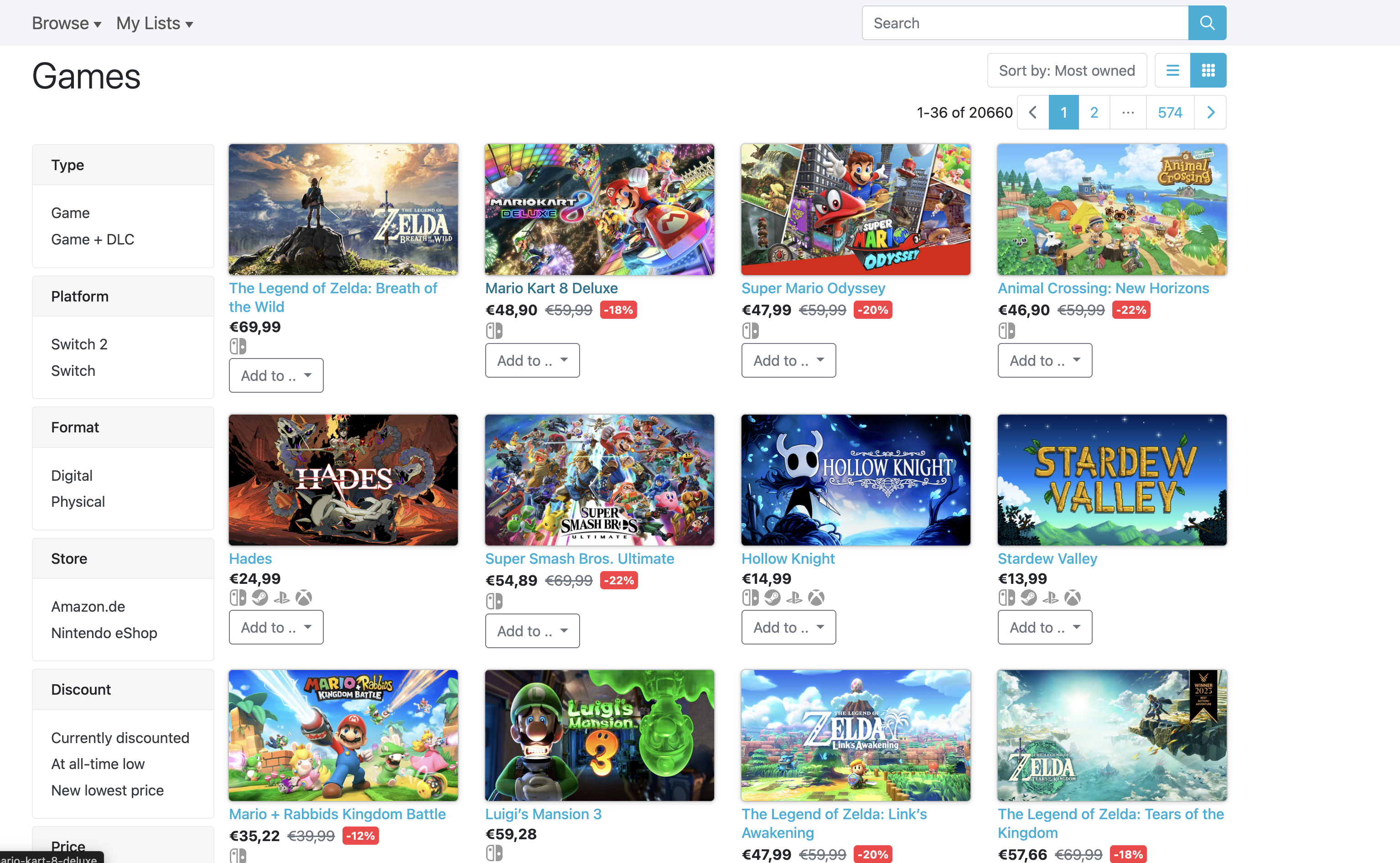This screenshot has height=863, width=1400.
Task: Open Hades title link
Action: (250, 559)
